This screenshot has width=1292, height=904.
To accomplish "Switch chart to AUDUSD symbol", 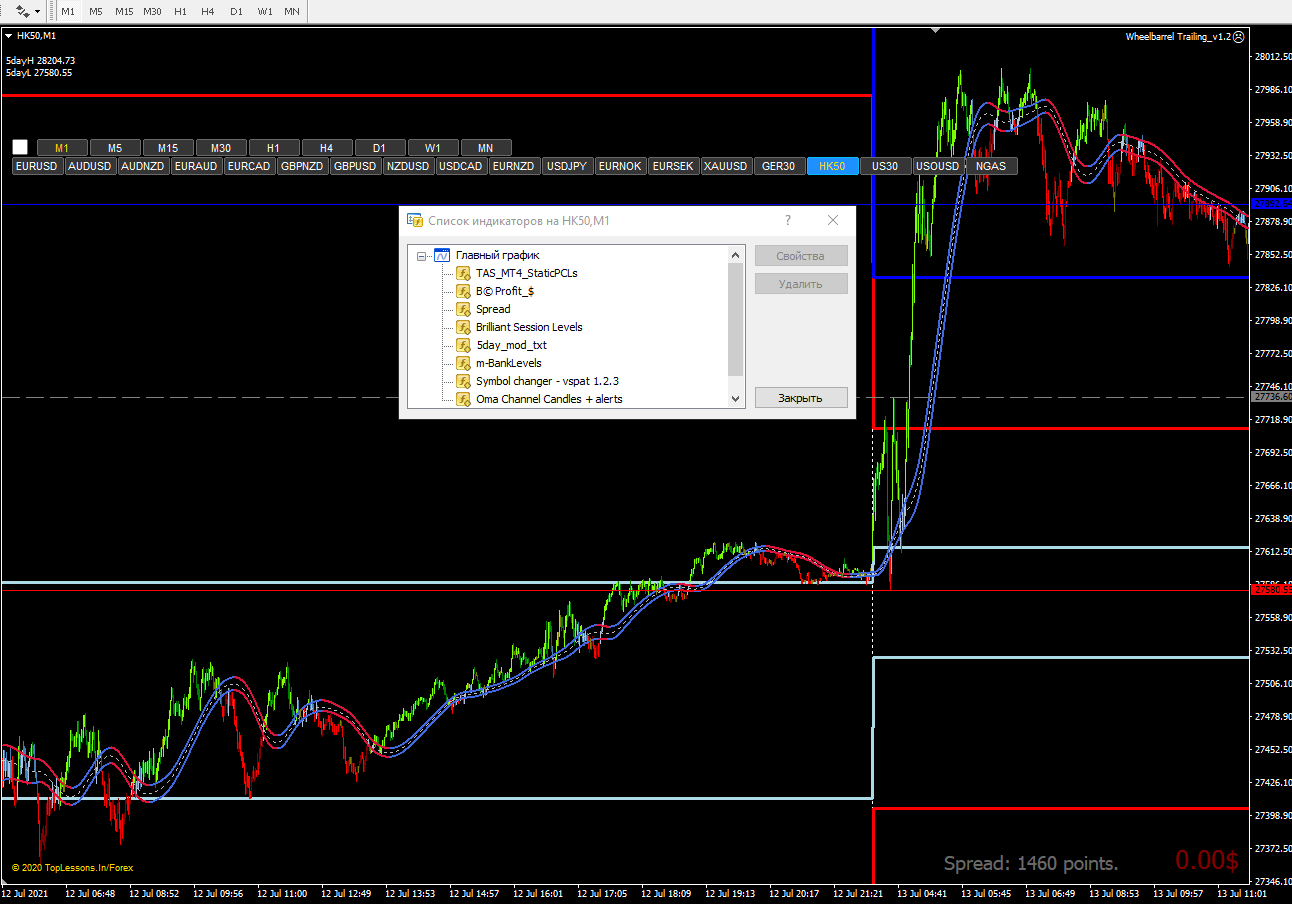I will coord(91,166).
